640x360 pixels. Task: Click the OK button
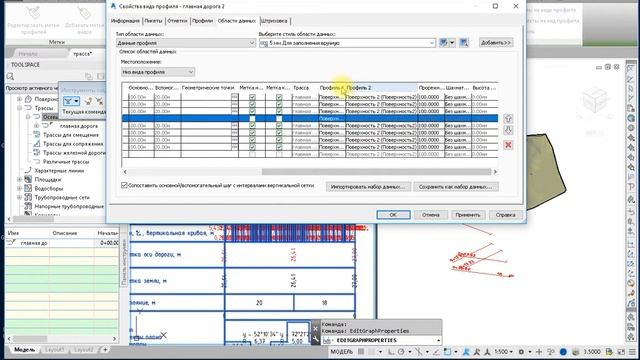393,215
